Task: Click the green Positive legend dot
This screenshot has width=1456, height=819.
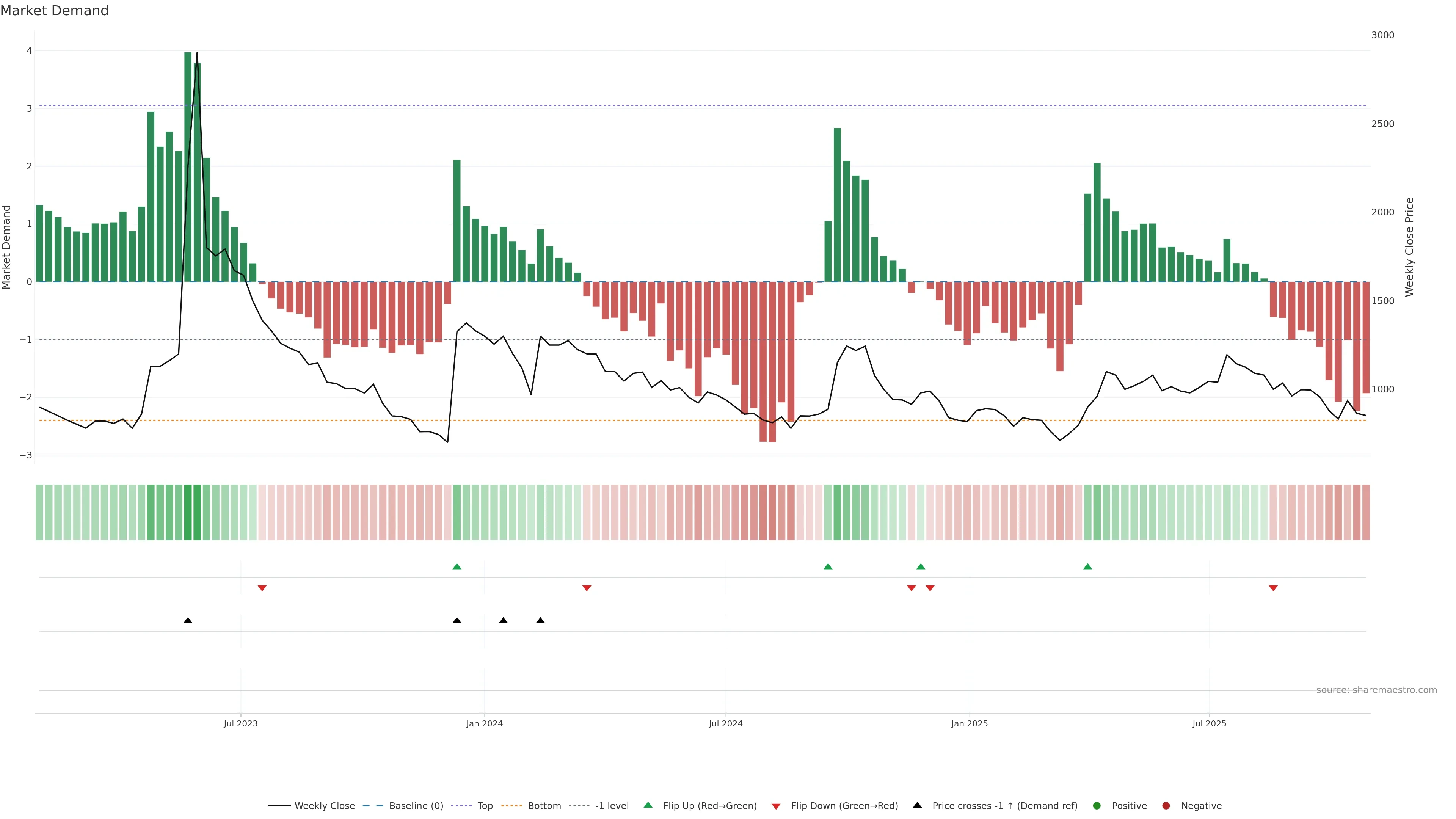Action: (x=1097, y=806)
